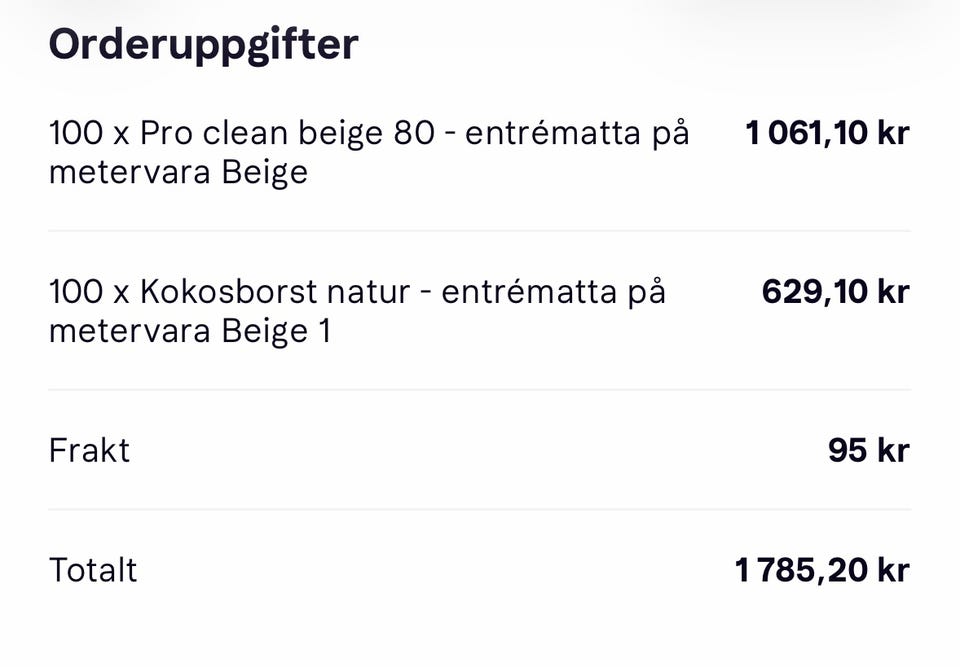Select the 1 061,10 kr price
Viewport: 960px width, 667px height.
(827, 133)
